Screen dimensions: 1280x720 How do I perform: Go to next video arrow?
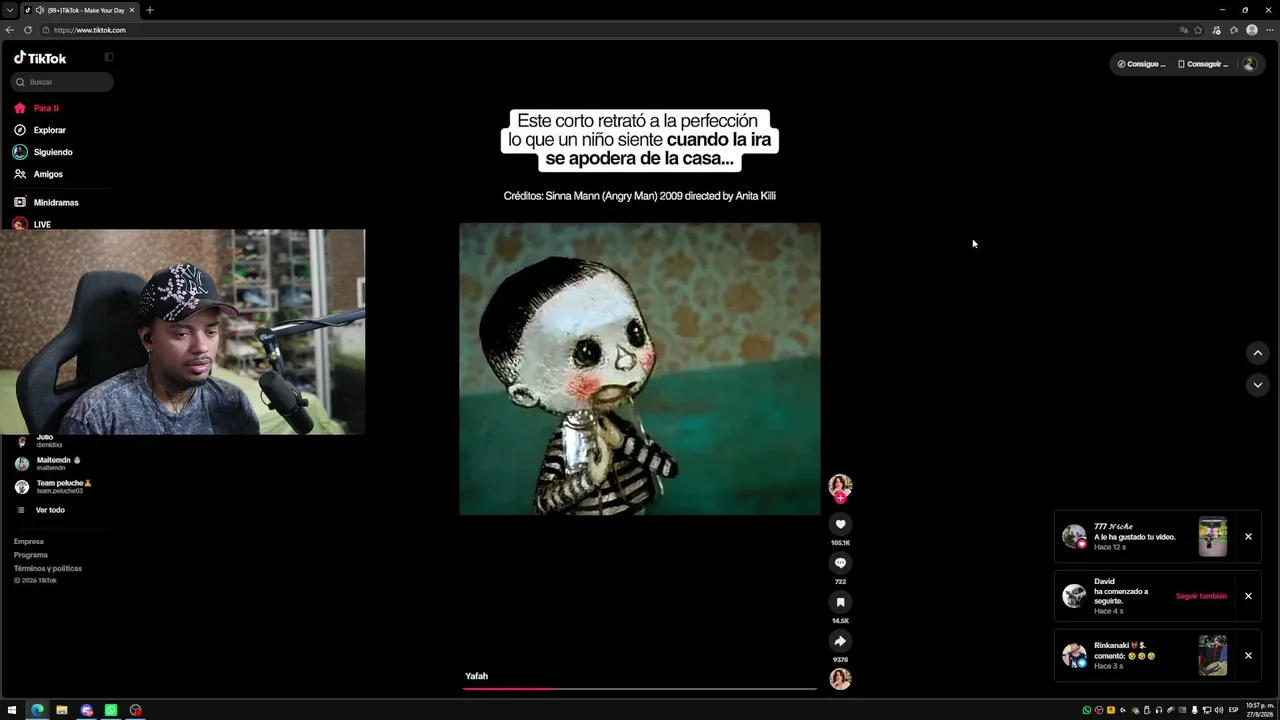(x=1258, y=385)
